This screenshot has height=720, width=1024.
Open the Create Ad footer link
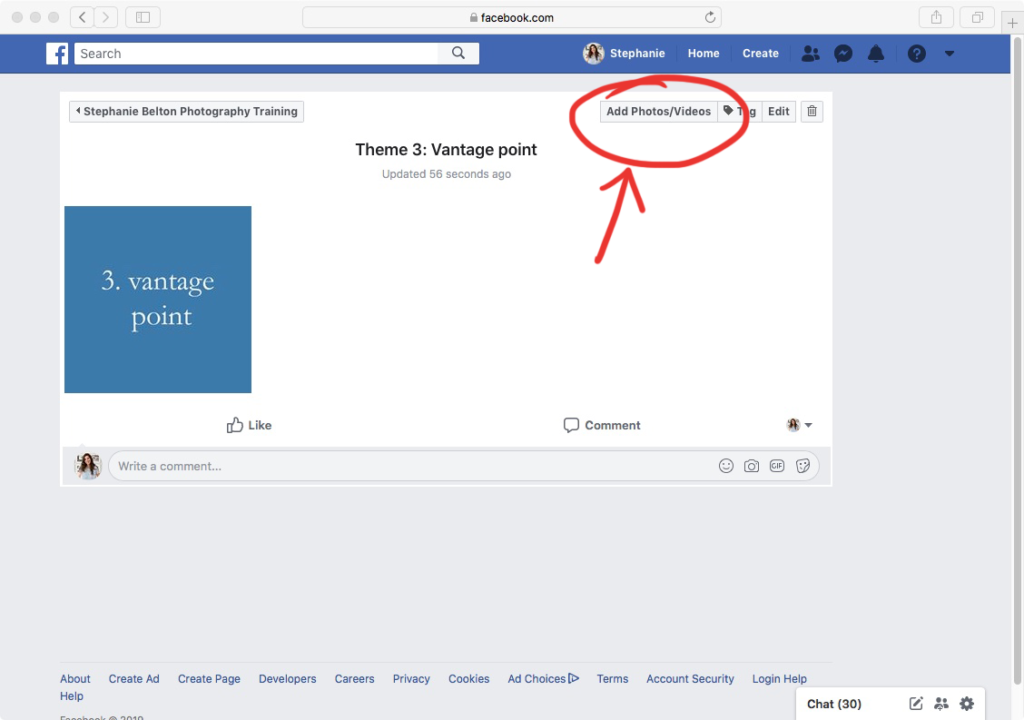(134, 679)
